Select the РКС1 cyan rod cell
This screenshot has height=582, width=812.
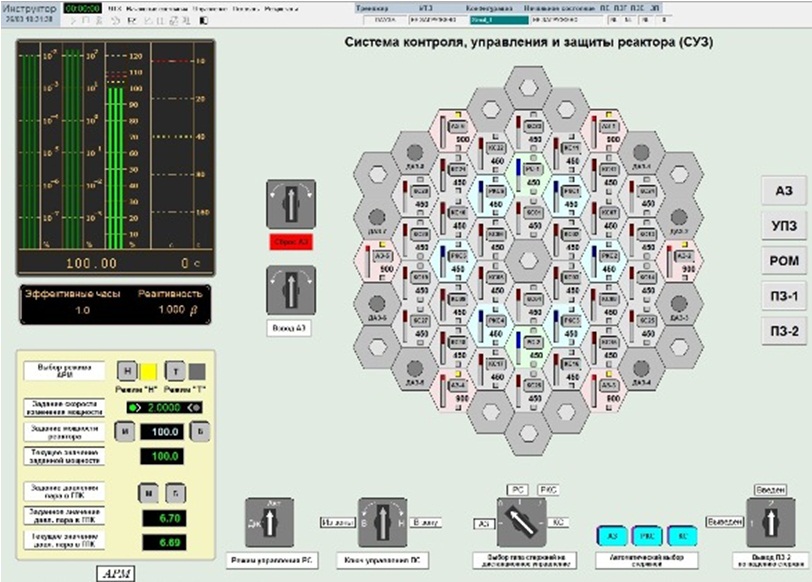566,196
